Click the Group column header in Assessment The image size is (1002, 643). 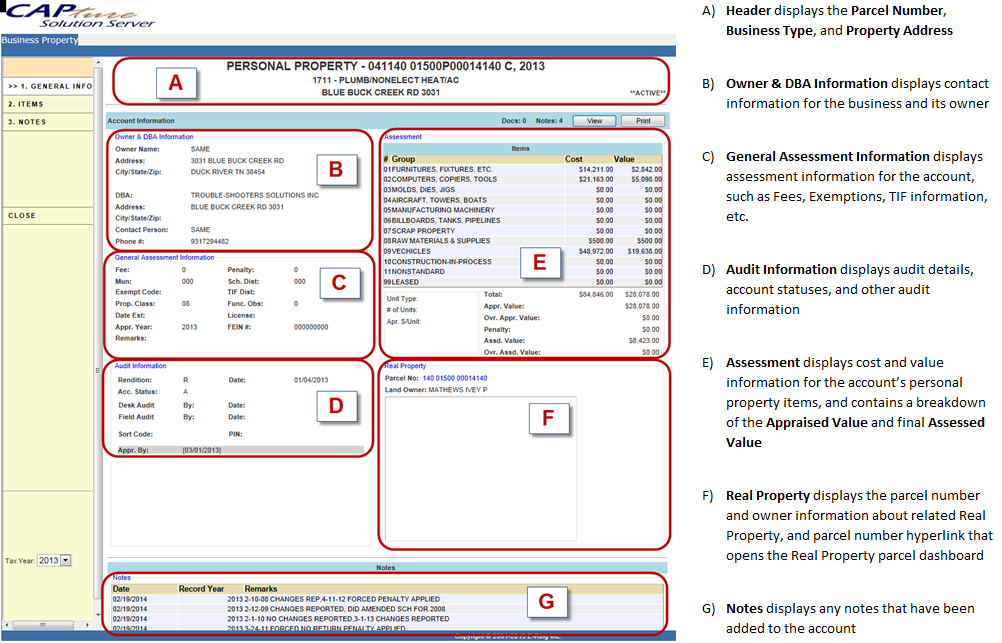point(403,159)
